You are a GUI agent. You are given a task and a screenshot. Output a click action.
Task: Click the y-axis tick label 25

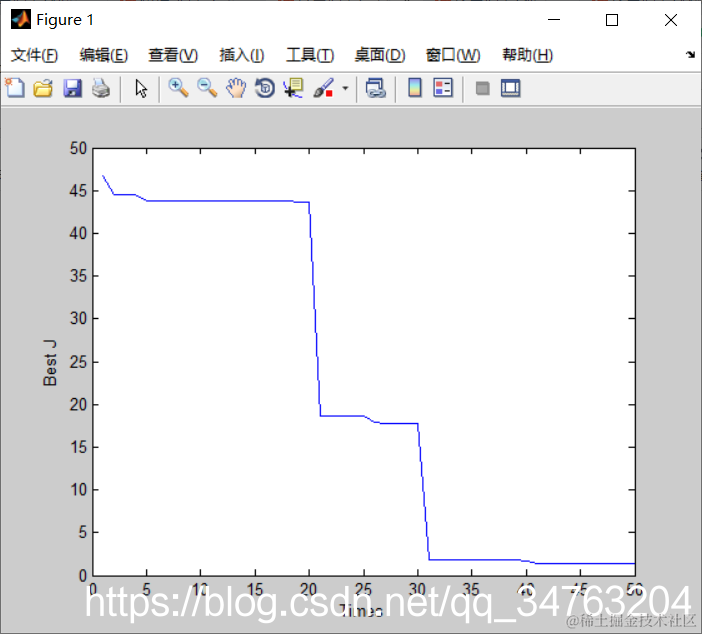[x=78, y=362]
